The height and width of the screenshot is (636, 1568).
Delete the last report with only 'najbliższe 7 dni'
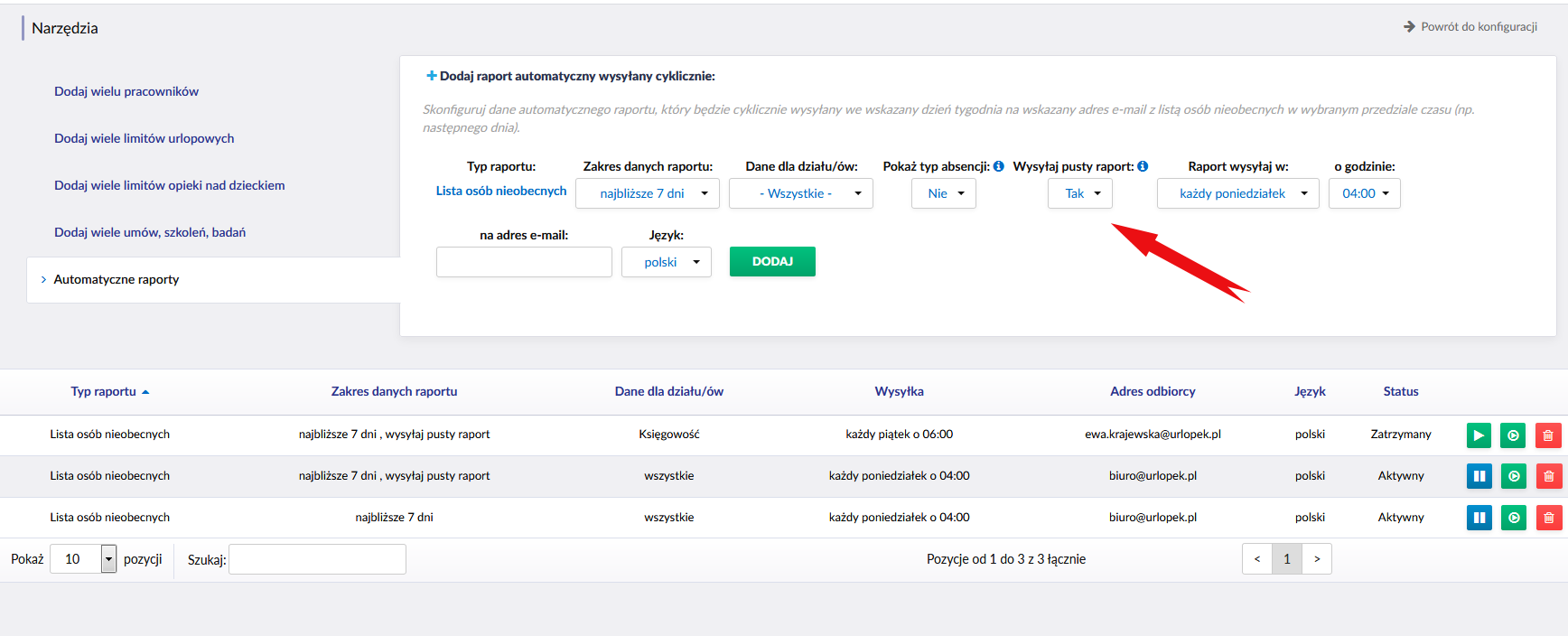[1548, 518]
